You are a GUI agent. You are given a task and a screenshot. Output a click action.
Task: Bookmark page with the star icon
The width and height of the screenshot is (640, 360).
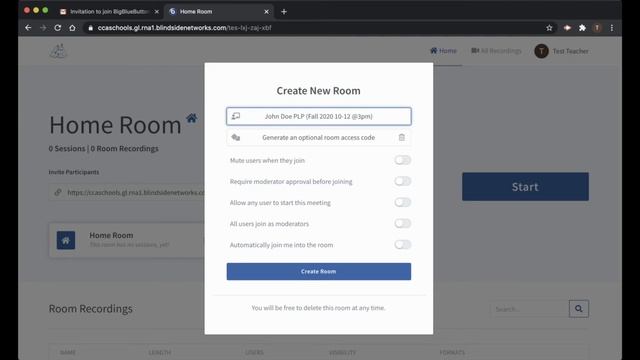coord(549,28)
